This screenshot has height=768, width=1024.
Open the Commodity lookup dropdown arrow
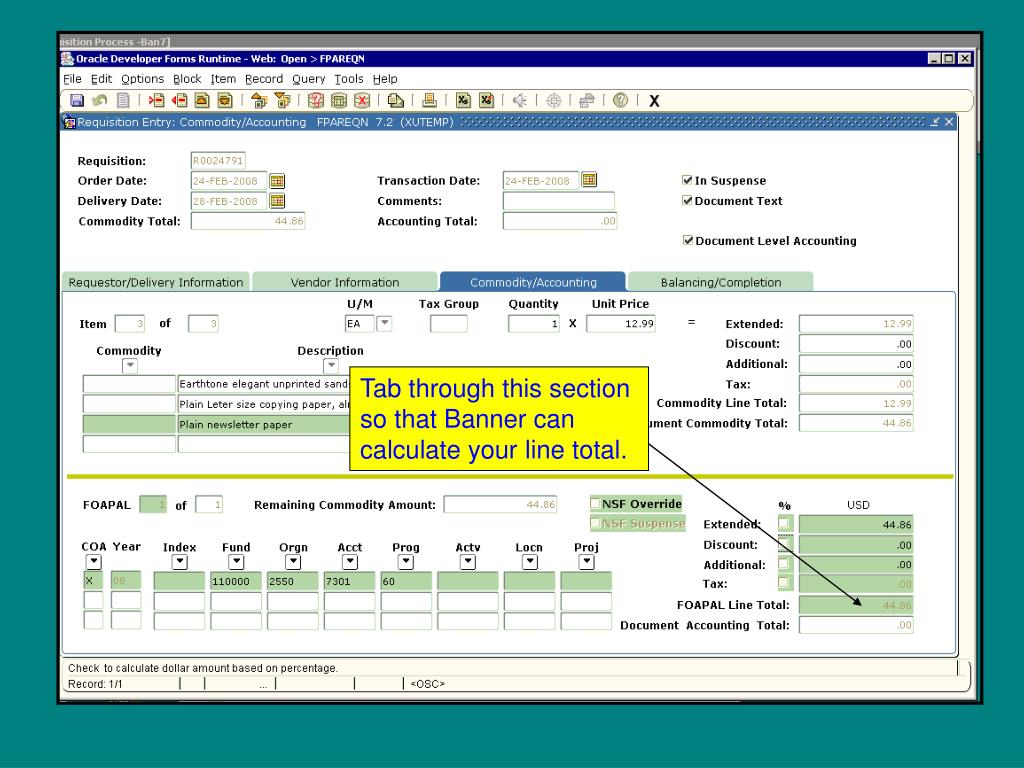coord(130,365)
